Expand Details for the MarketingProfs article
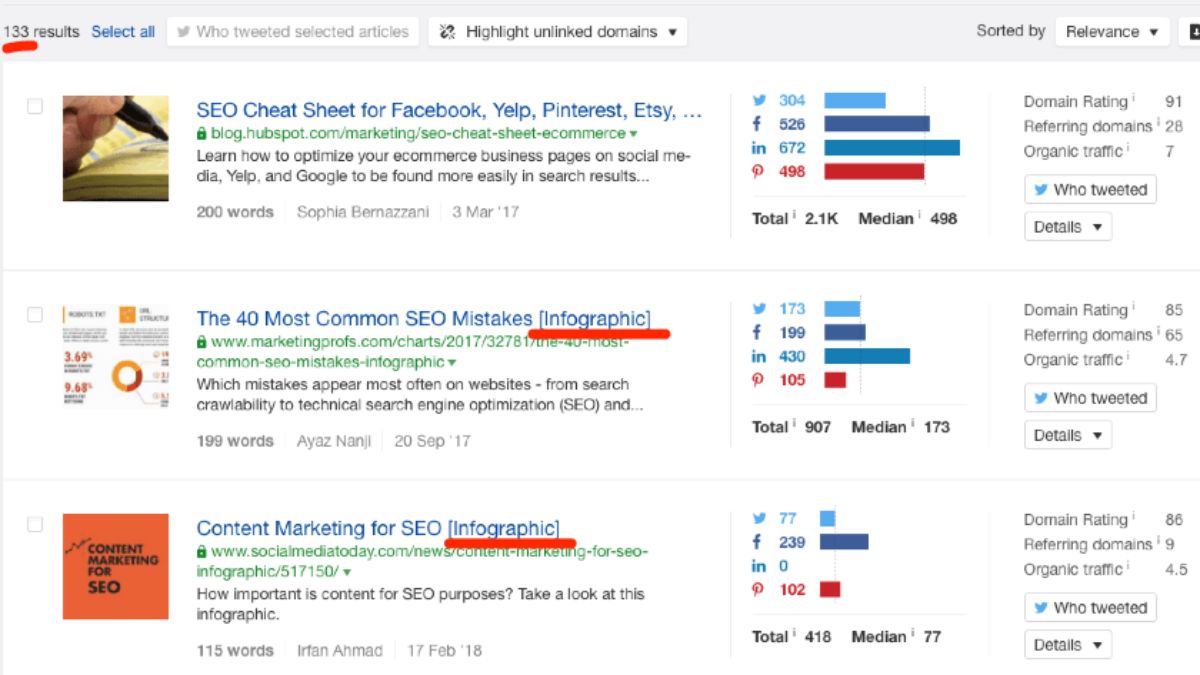 point(1068,436)
